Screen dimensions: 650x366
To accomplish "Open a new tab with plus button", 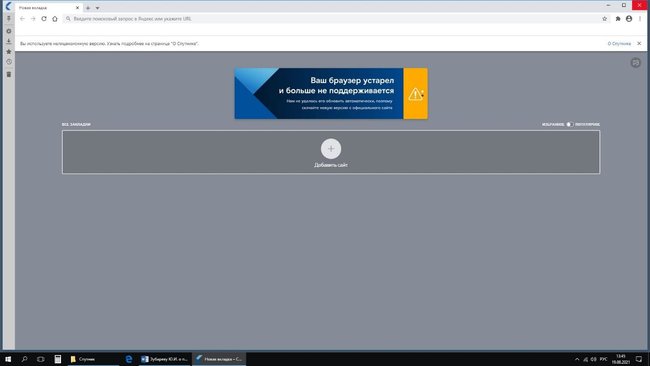I will coord(88,8).
